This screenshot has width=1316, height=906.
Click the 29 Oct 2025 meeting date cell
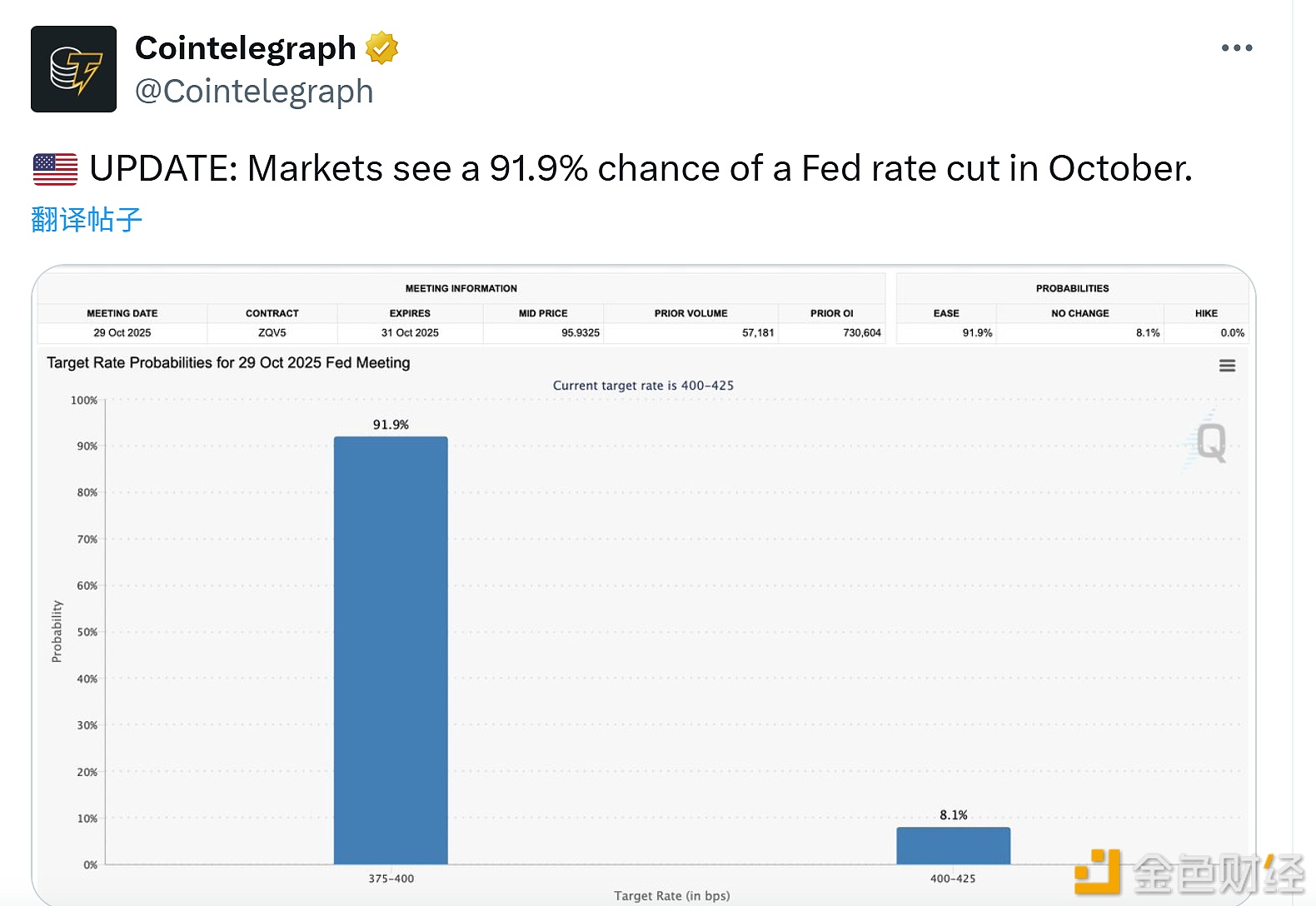tap(122, 333)
